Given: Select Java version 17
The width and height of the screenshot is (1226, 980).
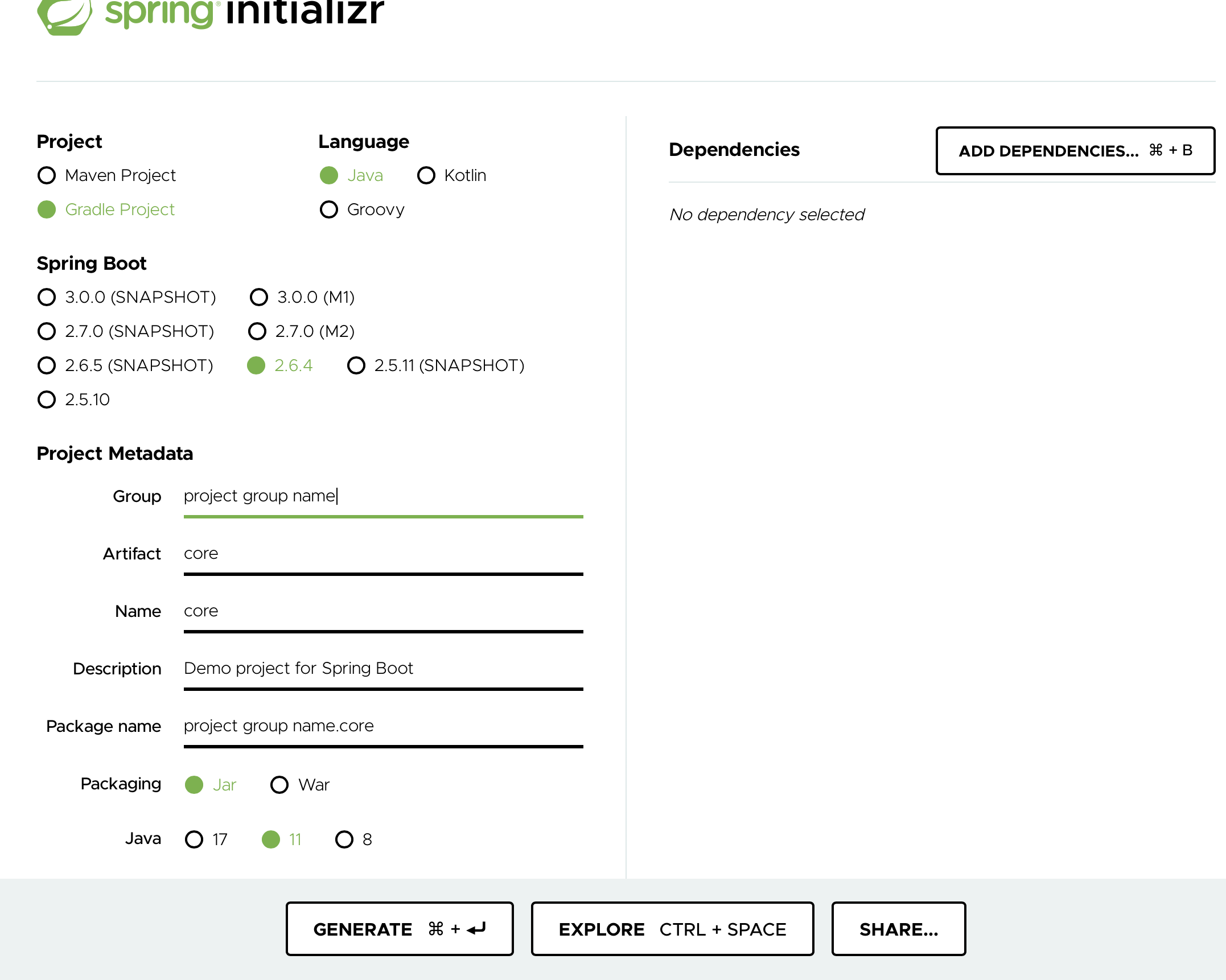Looking at the screenshot, I should (194, 839).
